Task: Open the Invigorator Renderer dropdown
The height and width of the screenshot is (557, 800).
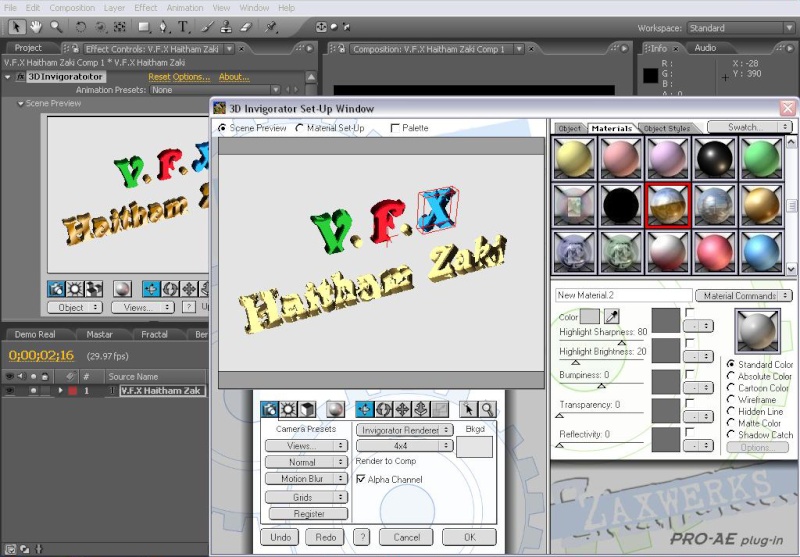Action: [404, 430]
